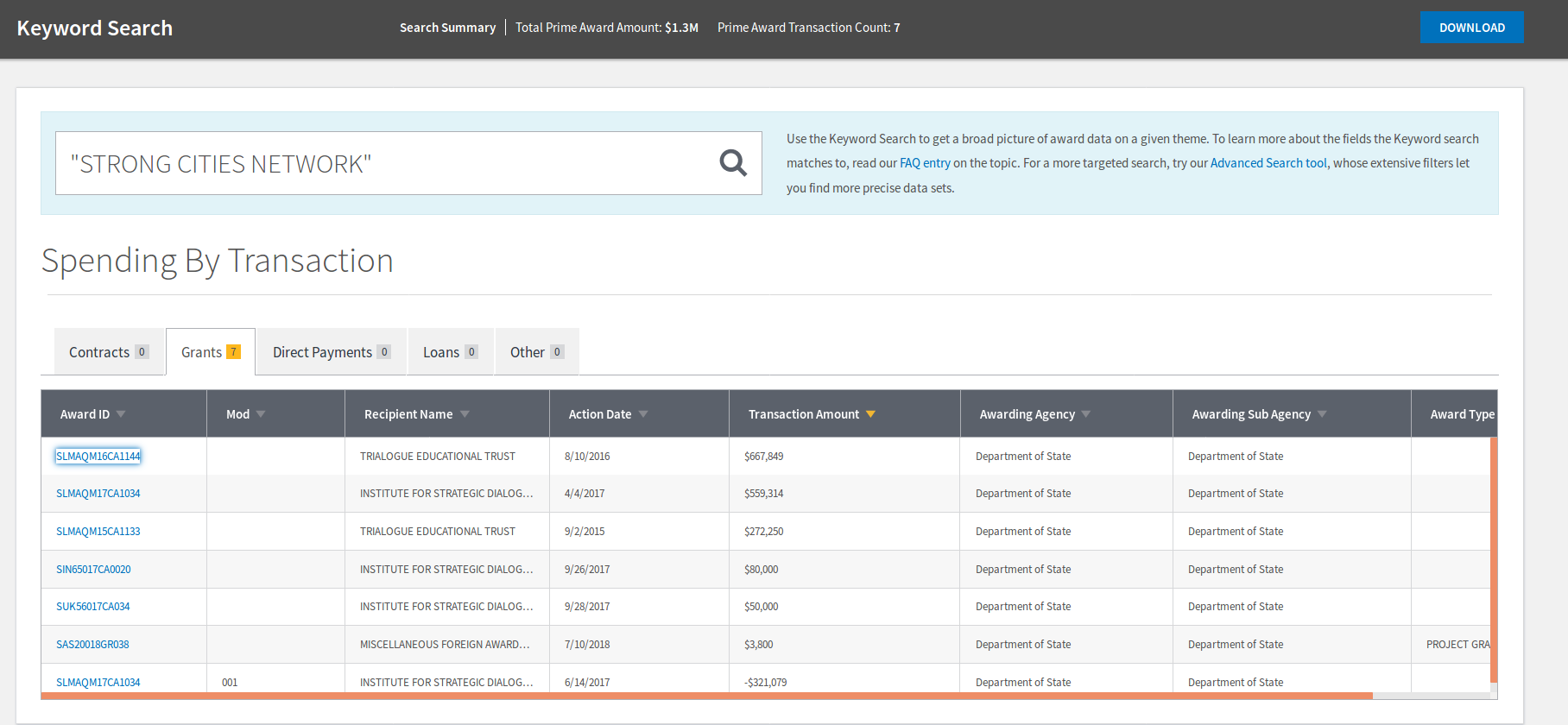Sort by Transaction Amount arrow
The width and height of the screenshot is (1568, 725).
point(870,414)
